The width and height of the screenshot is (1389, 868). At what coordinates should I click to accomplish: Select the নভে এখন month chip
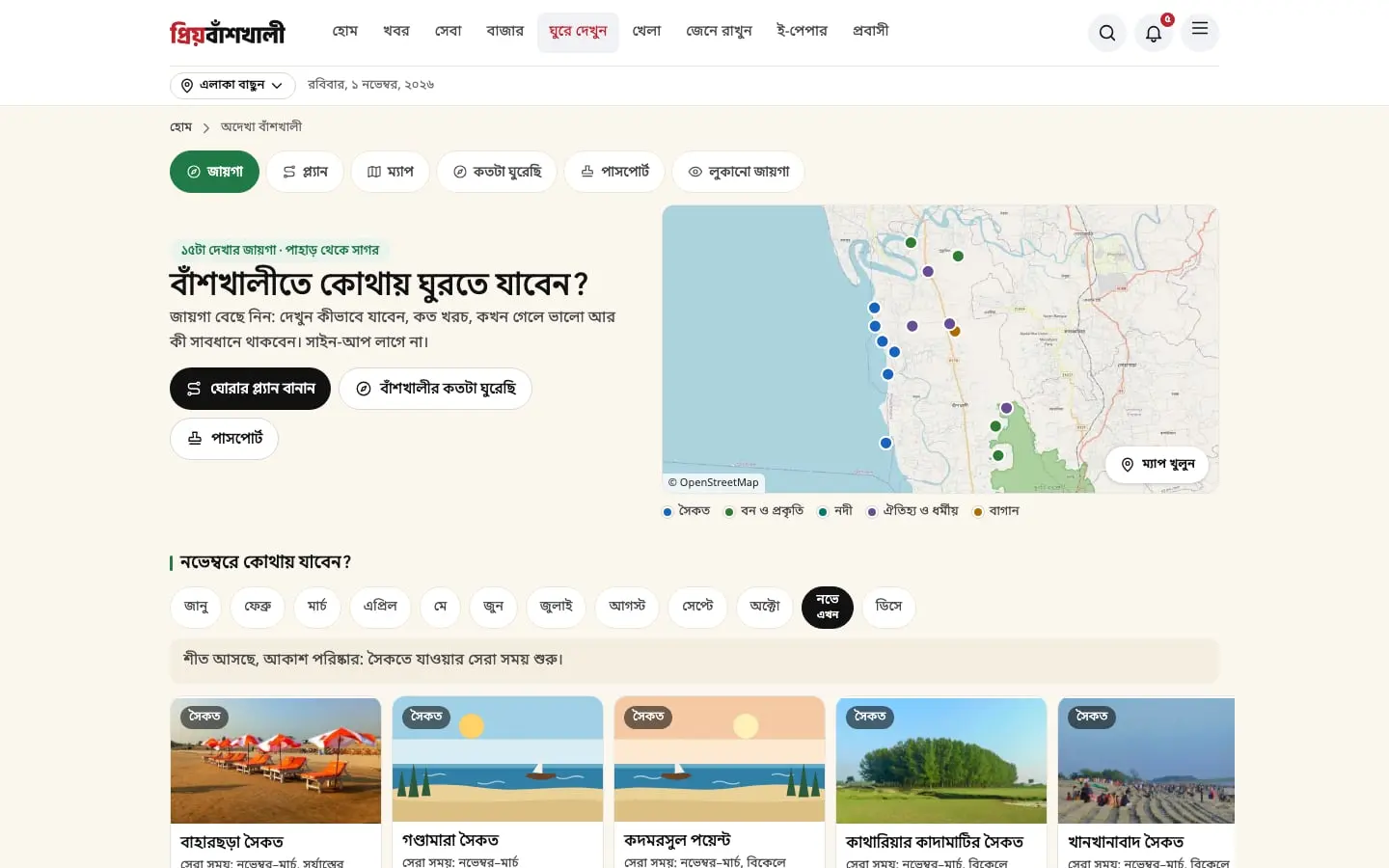[x=828, y=607]
